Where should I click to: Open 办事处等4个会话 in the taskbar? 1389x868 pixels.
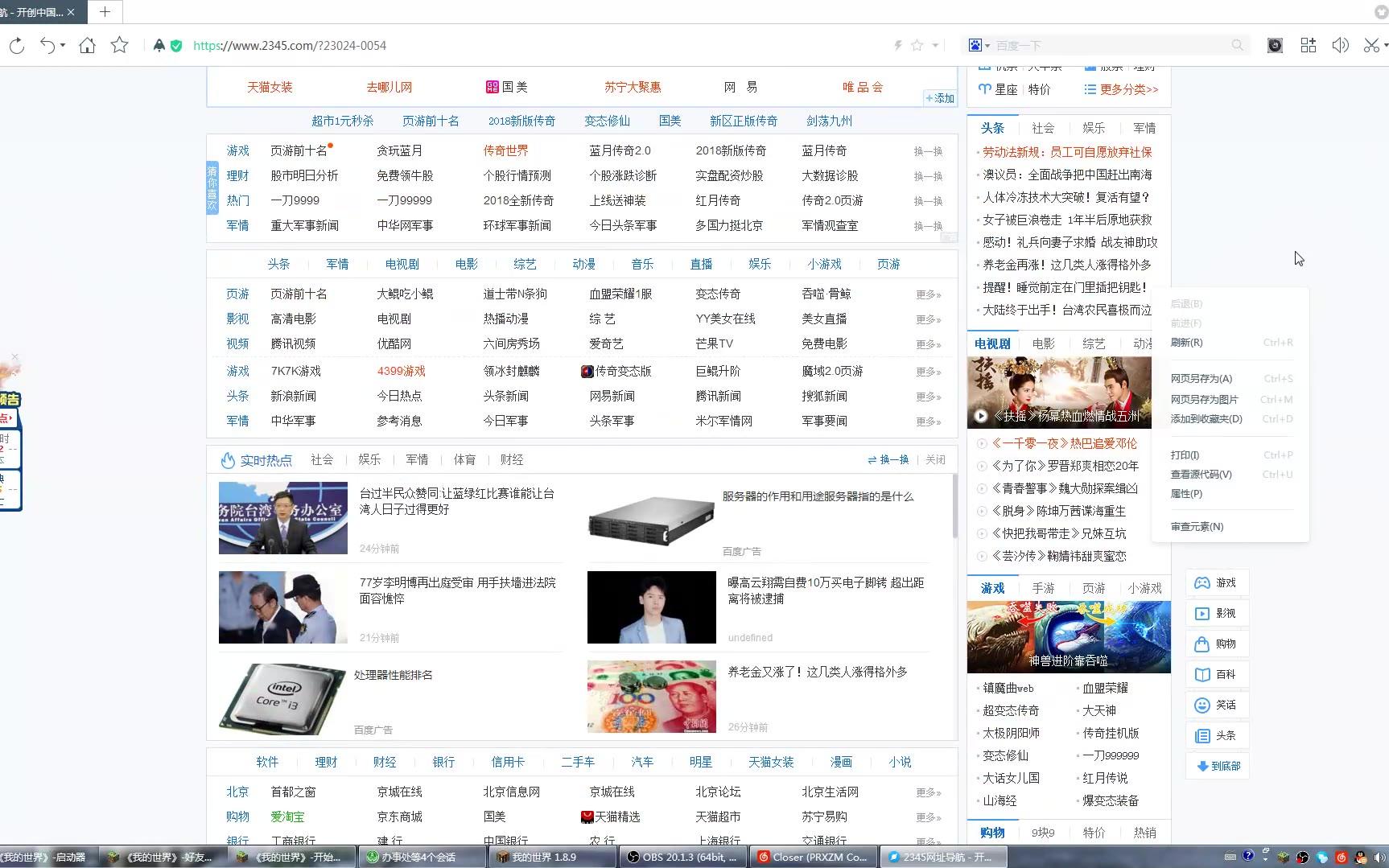pyautogui.click(x=422, y=857)
